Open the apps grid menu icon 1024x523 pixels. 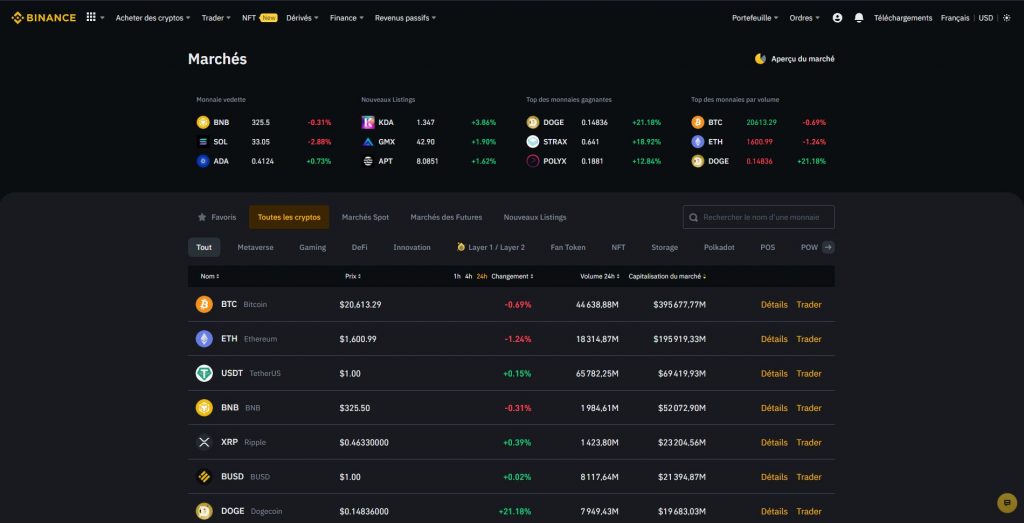[x=91, y=18]
